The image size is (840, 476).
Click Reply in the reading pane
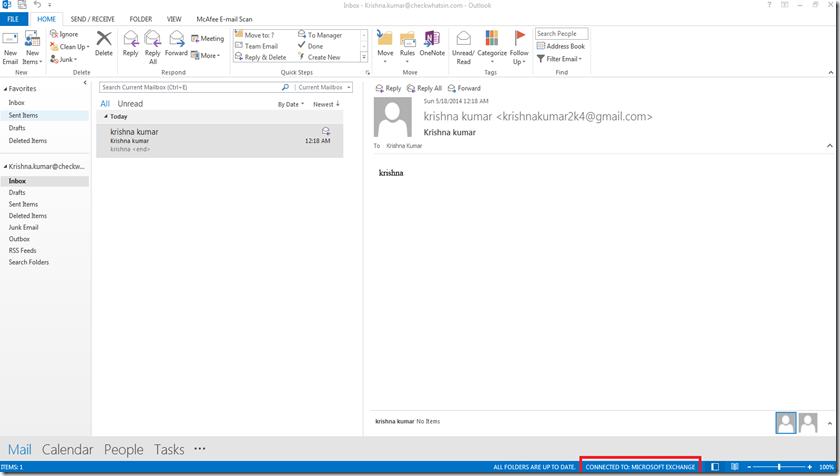(388, 88)
